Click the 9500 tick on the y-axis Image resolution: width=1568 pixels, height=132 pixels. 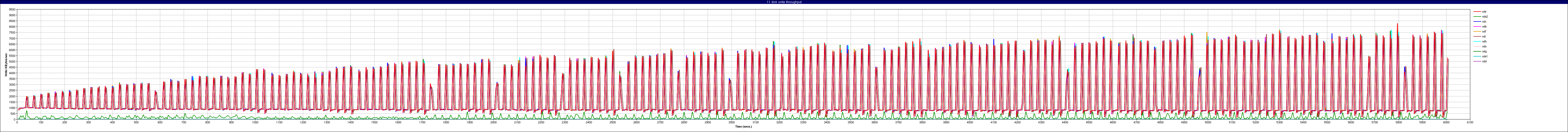13,10
